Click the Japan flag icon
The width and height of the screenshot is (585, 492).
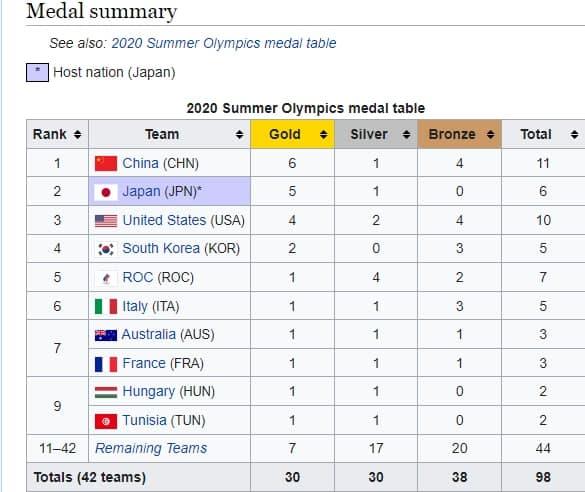106,192
